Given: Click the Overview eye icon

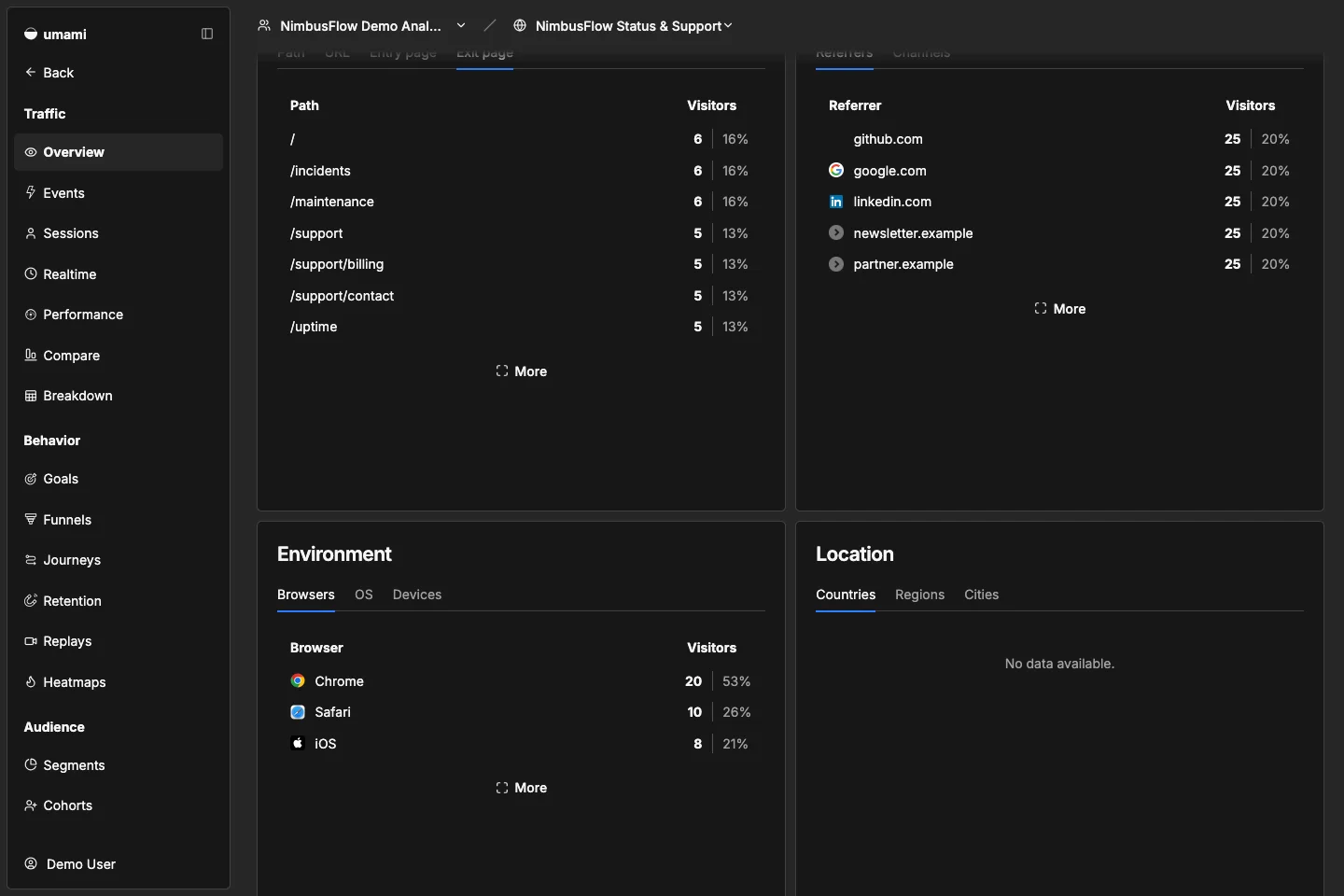Looking at the screenshot, I should click(x=31, y=152).
